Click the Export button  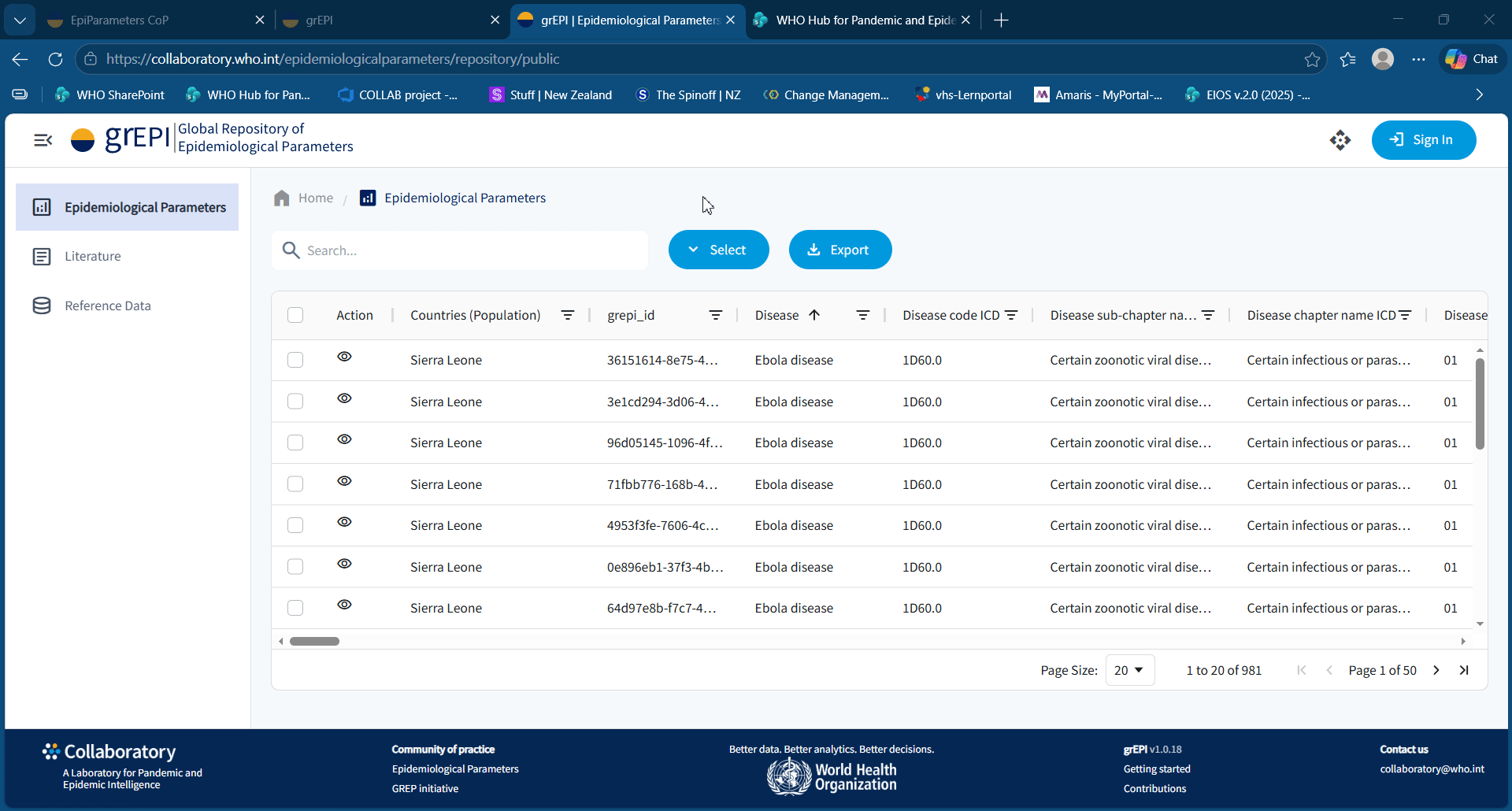tap(840, 250)
